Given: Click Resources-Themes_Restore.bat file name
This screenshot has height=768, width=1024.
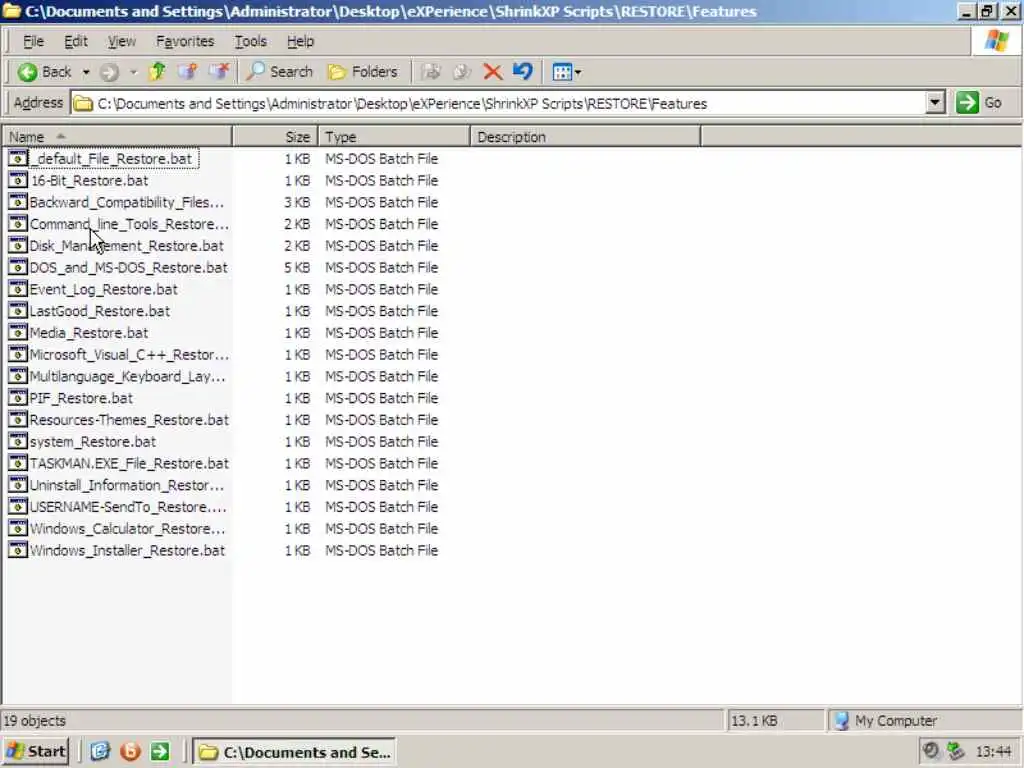Looking at the screenshot, I should (129, 420).
